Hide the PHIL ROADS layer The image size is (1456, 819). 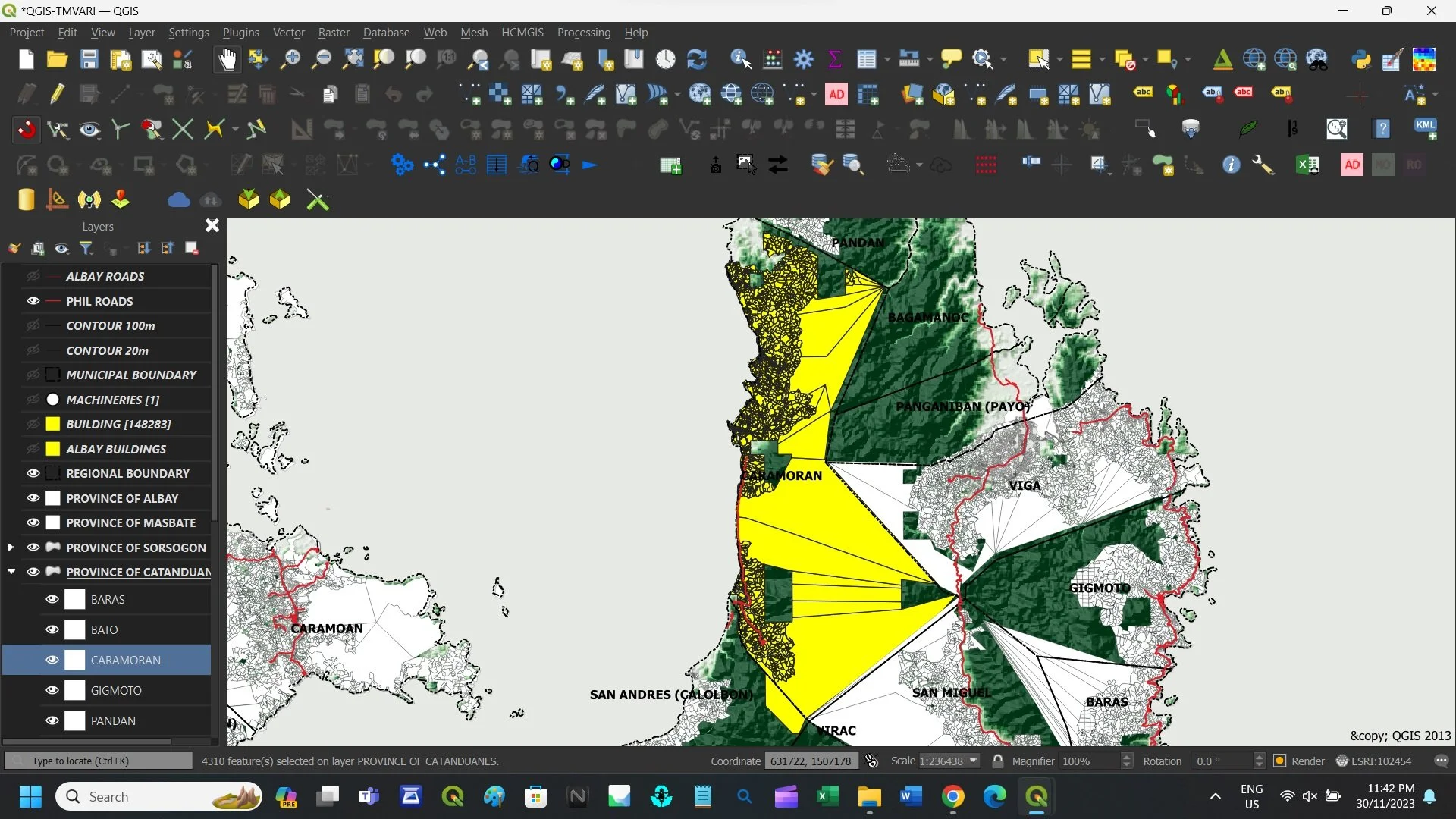pyautogui.click(x=33, y=301)
